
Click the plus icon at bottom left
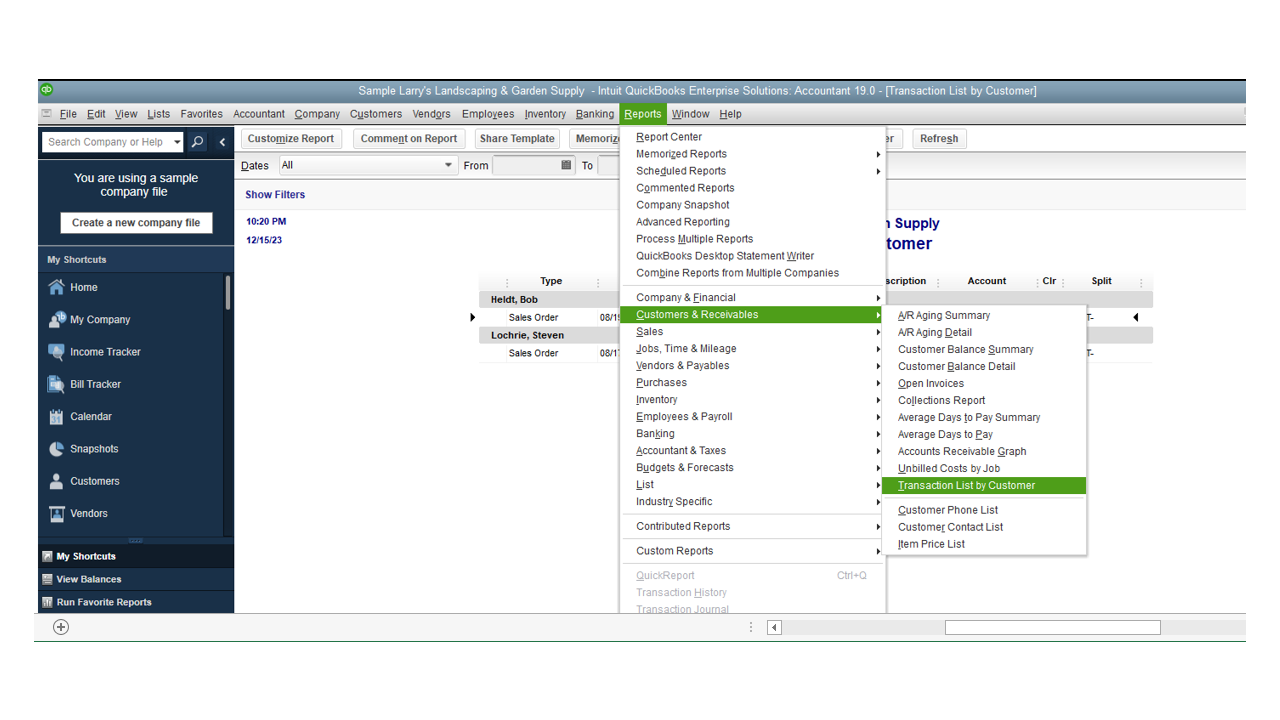(x=61, y=627)
